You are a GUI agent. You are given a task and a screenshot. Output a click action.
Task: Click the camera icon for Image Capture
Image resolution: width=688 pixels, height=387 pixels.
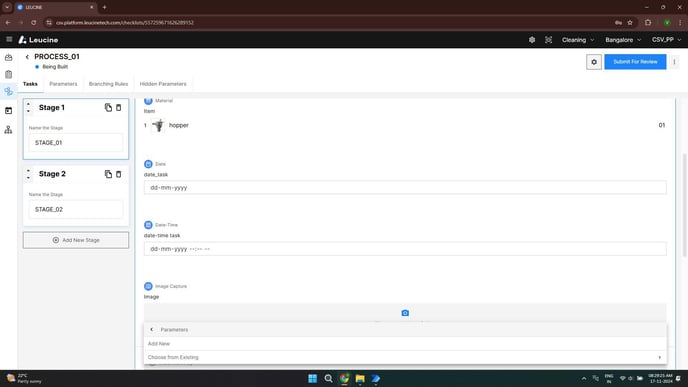pyautogui.click(x=405, y=313)
